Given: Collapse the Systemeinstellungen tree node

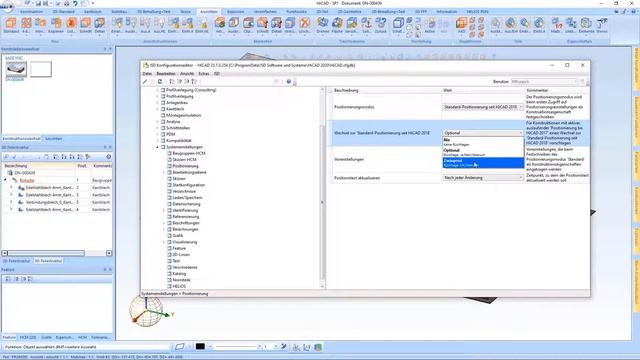Looking at the screenshot, I should 157,147.
